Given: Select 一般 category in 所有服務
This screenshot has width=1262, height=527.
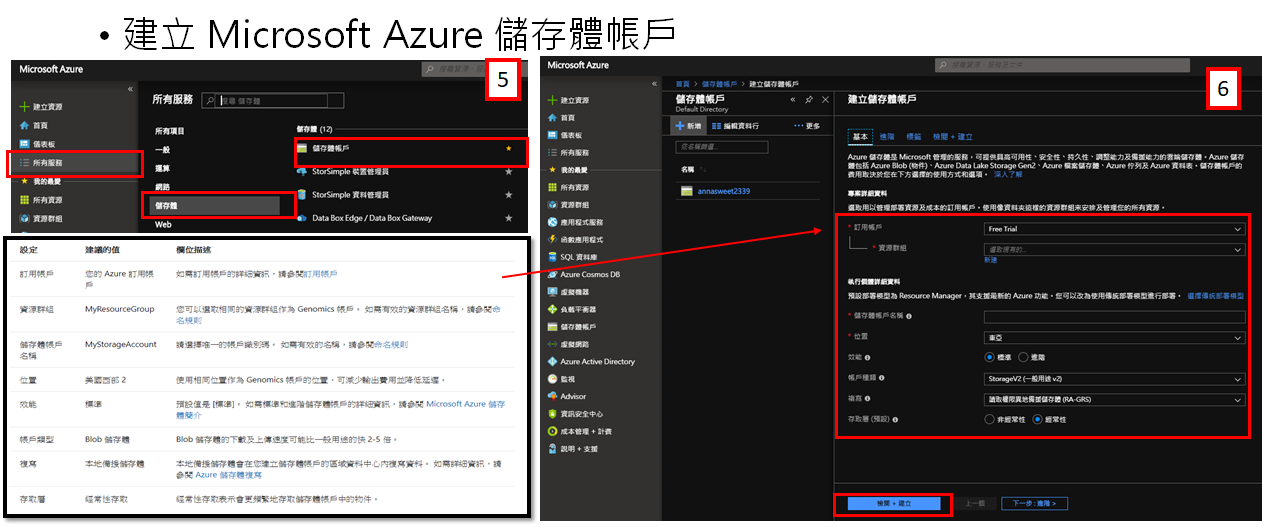Looking at the screenshot, I should (162, 149).
